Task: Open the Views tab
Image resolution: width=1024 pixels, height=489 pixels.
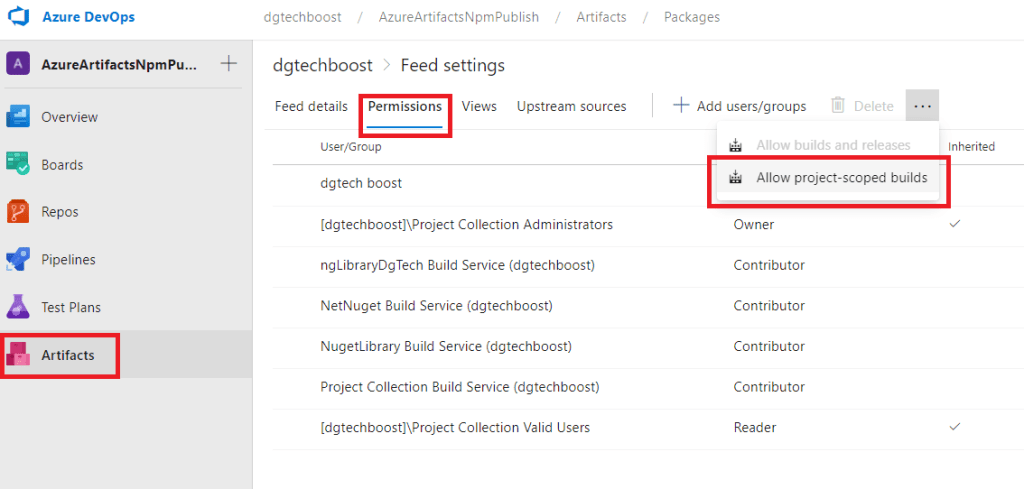Action: [479, 106]
